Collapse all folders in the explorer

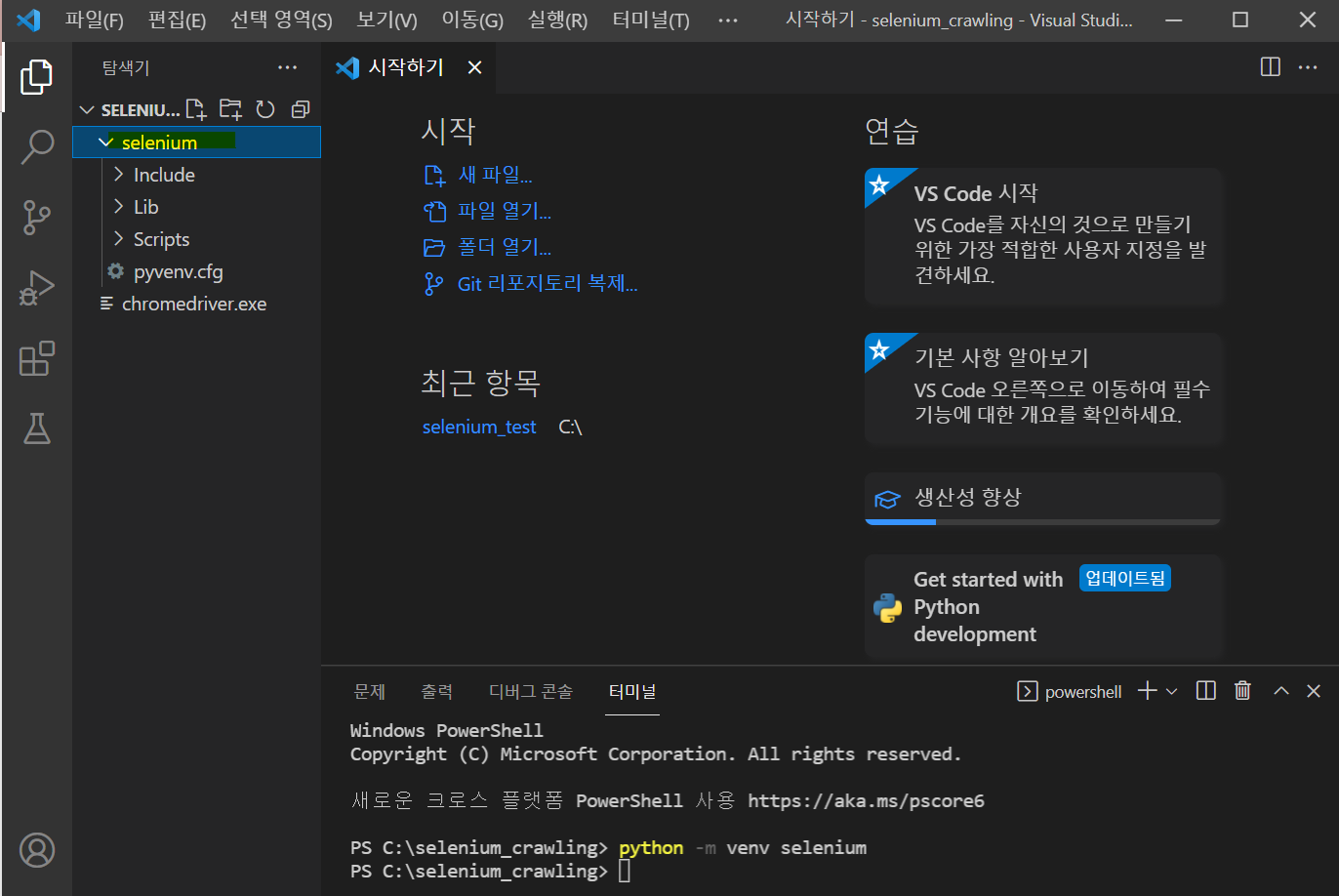[300, 109]
